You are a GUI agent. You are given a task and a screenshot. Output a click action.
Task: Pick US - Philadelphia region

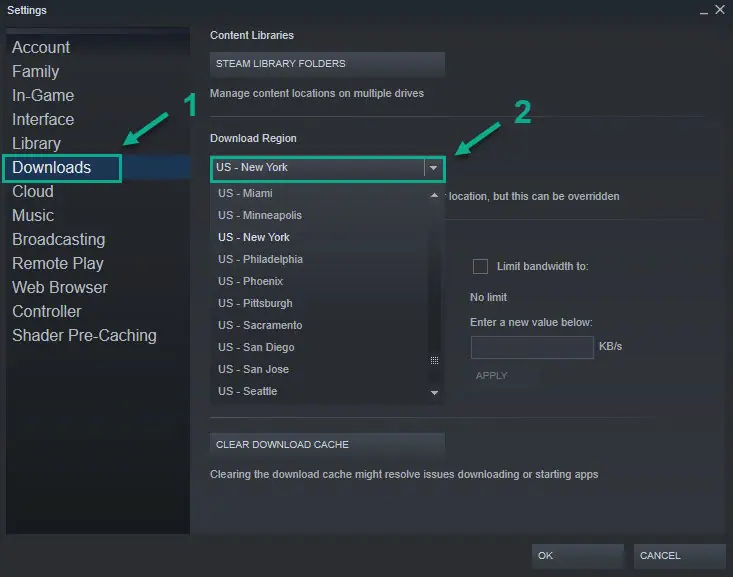pos(320,260)
